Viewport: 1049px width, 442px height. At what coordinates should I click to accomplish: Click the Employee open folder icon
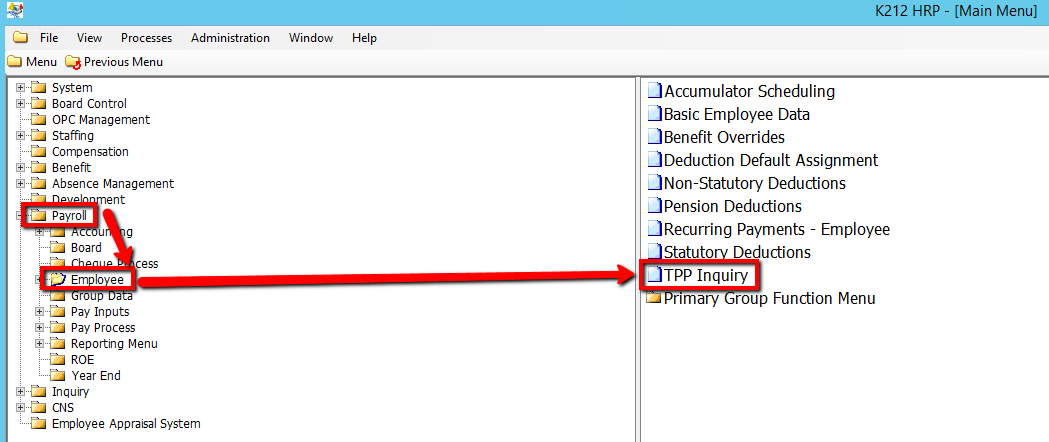click(58, 280)
